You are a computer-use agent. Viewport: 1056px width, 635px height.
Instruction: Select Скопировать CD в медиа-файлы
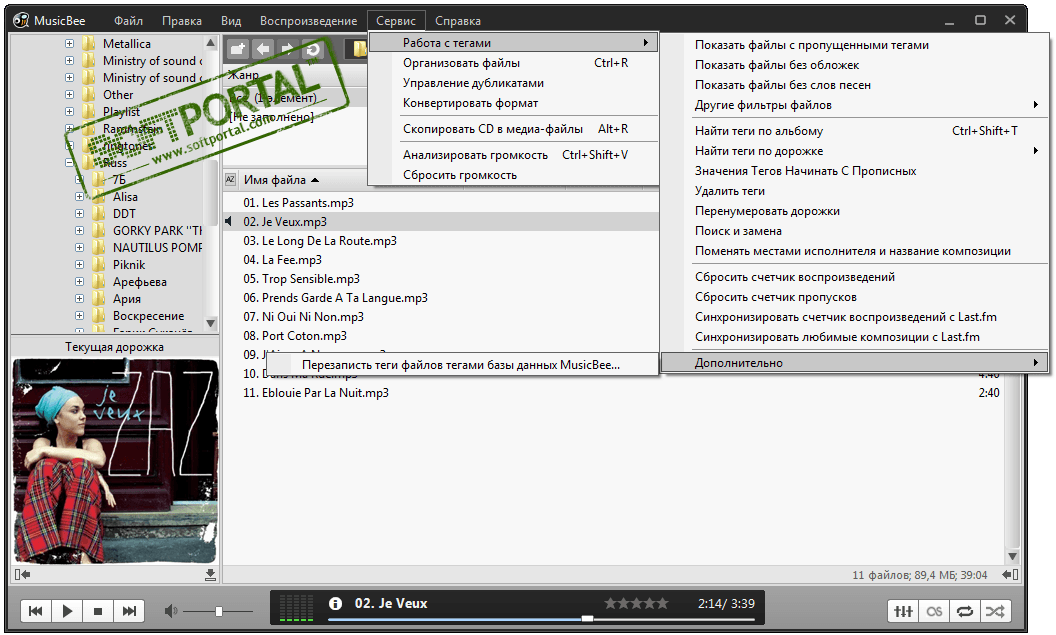513,129
